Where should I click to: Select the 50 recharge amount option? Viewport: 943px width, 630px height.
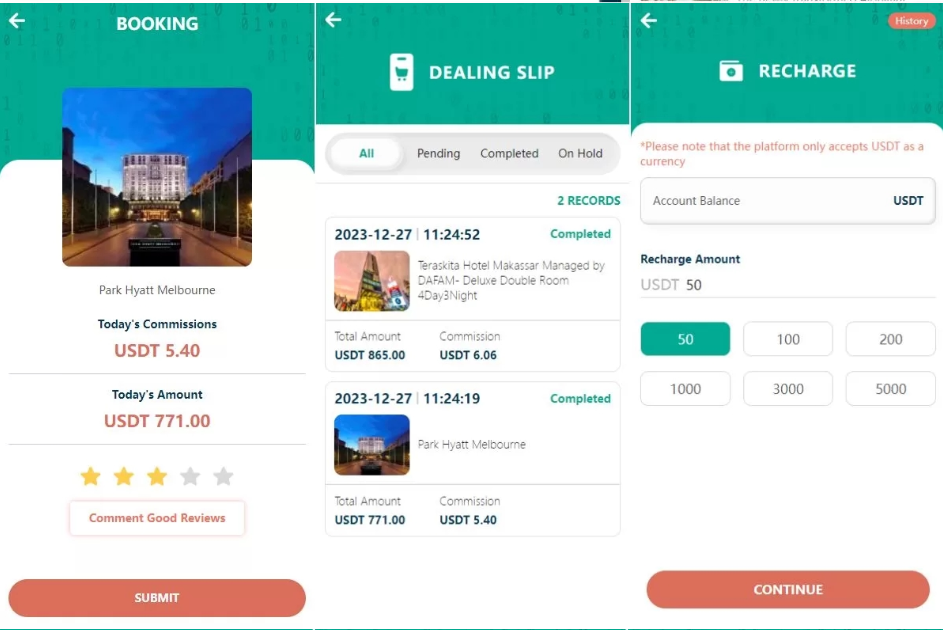coord(685,339)
